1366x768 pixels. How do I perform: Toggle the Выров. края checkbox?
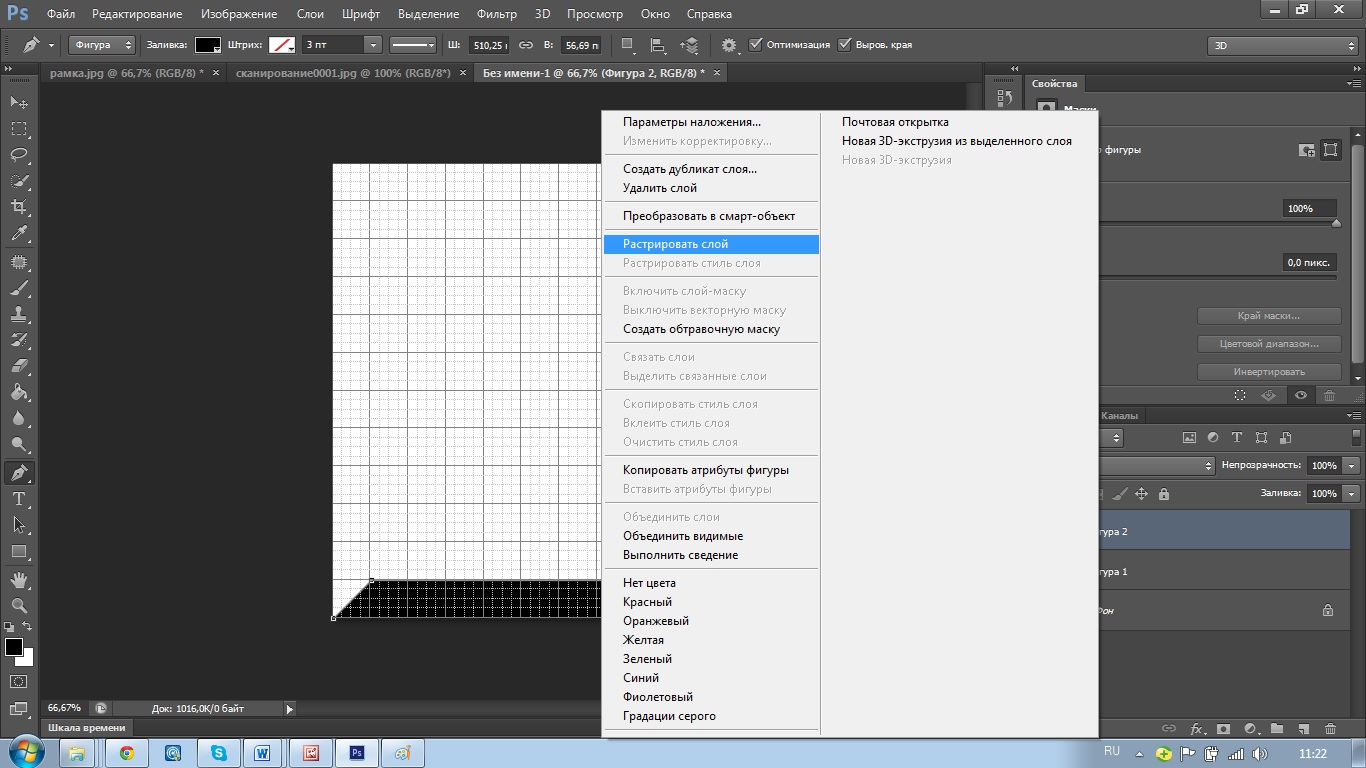845,45
